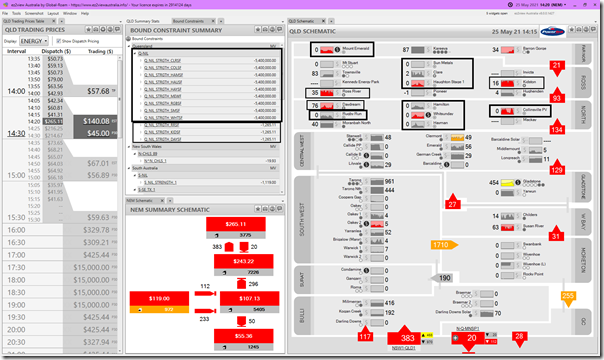Screen dimensions: 604x360
Task: Open Q_NIL_STRGTH_CLRSF constraint link
Action: point(162,60)
